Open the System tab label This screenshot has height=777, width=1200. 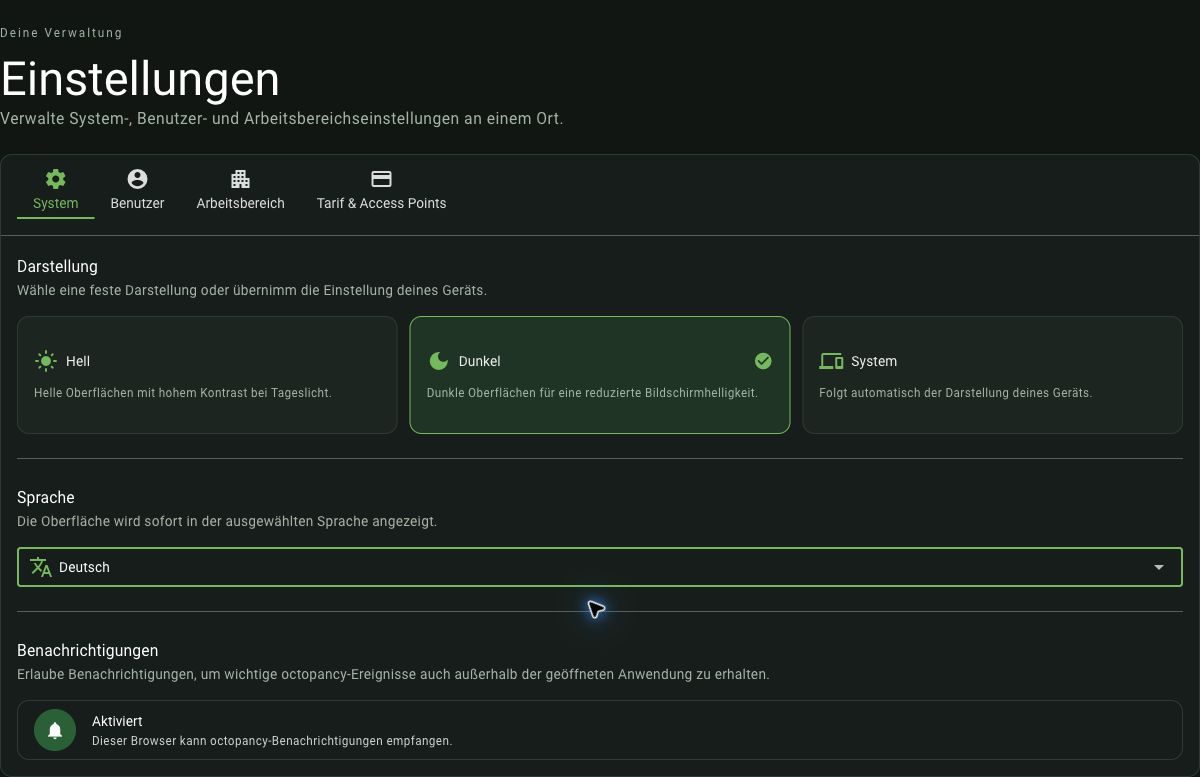56,203
